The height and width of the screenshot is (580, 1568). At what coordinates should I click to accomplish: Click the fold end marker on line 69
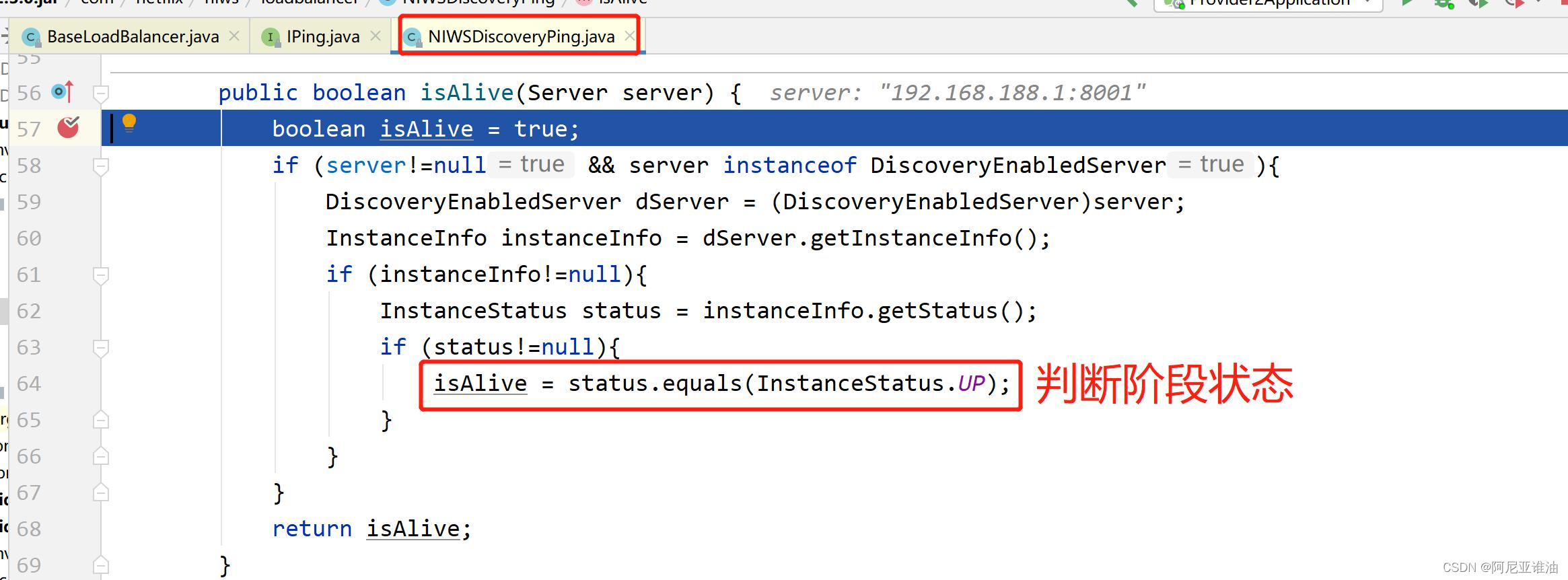pos(101,565)
